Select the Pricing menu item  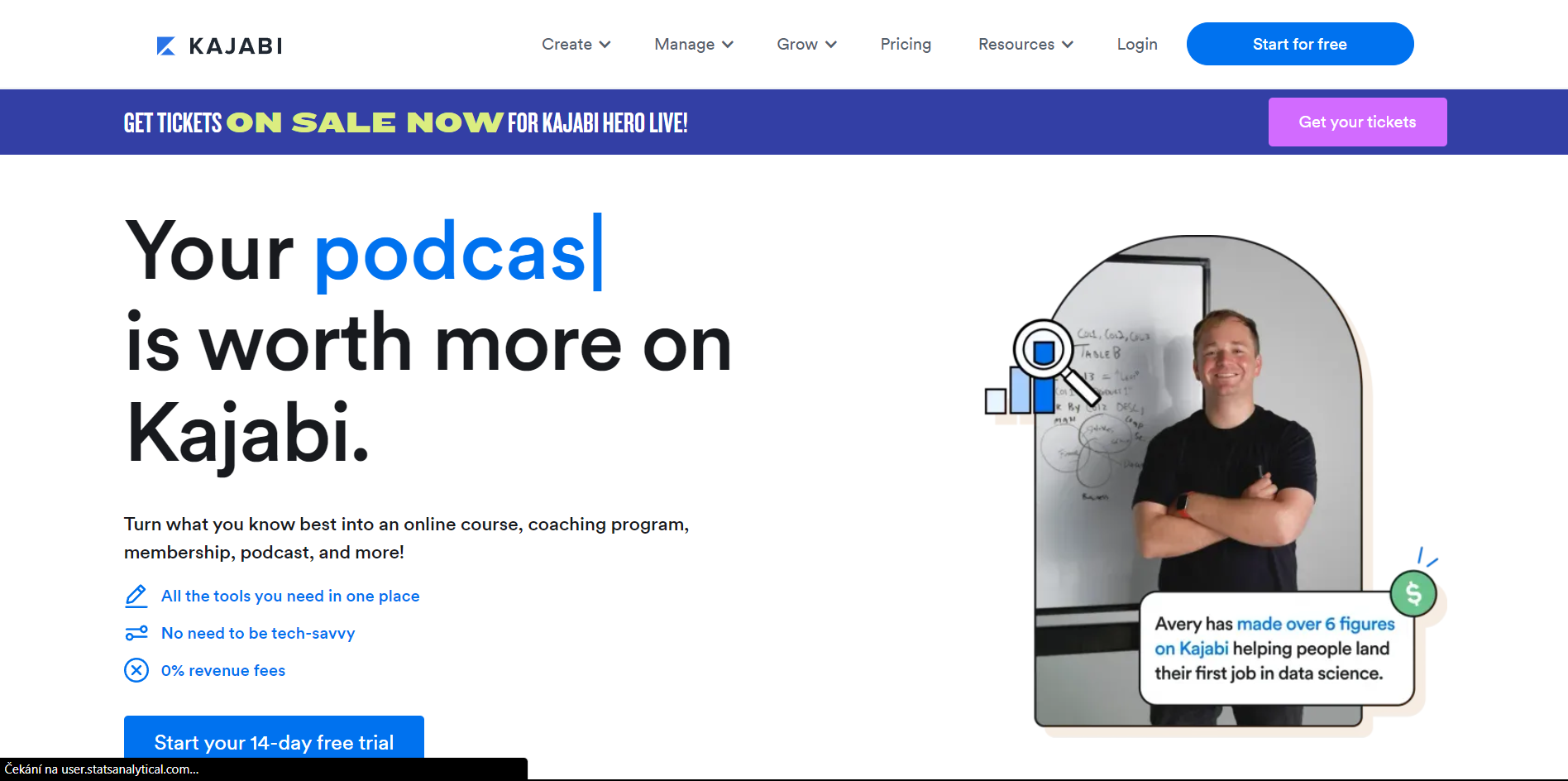[x=906, y=44]
